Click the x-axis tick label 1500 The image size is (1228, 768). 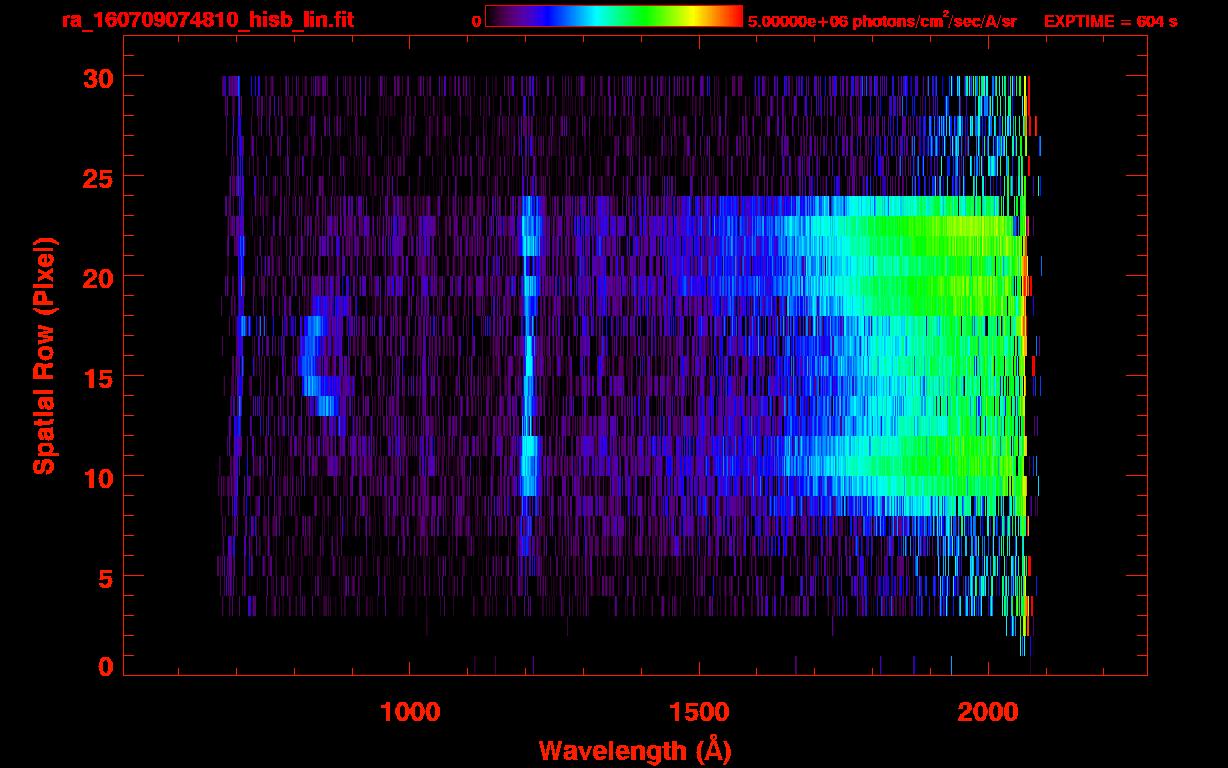click(x=699, y=712)
